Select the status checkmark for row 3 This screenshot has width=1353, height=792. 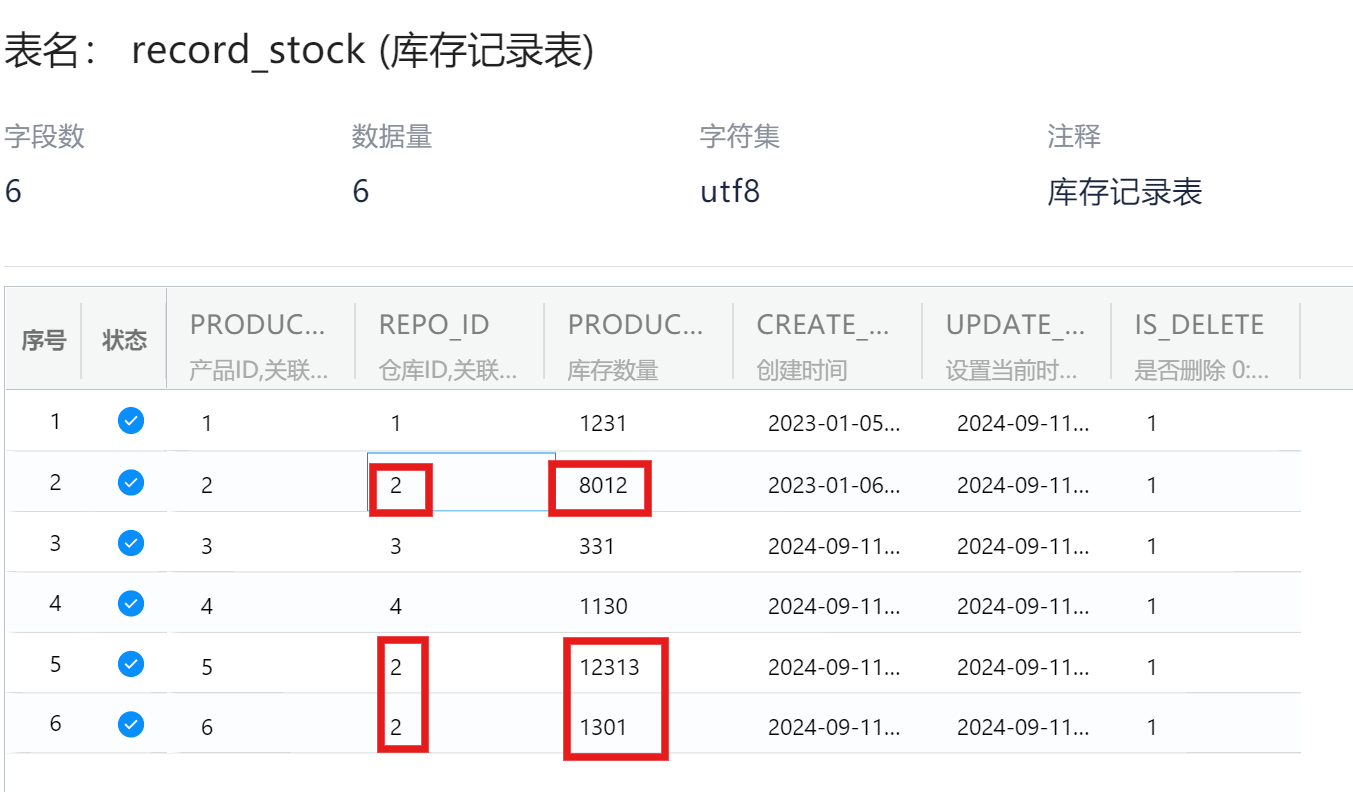[x=130, y=543]
